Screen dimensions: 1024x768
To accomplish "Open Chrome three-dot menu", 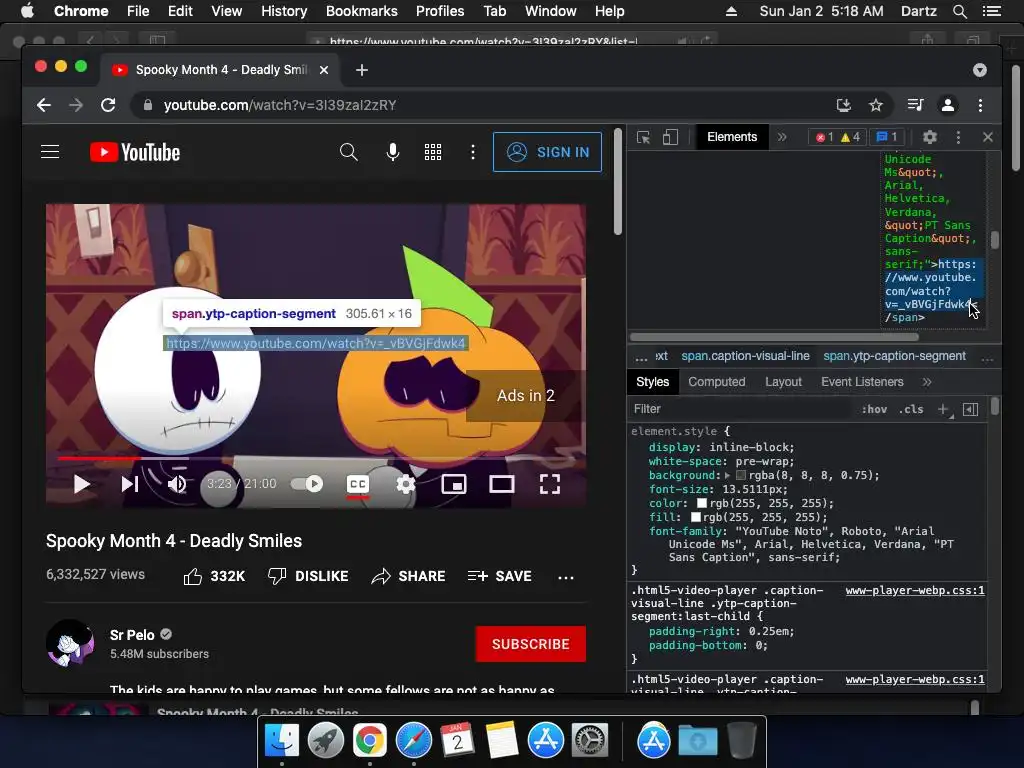I will (x=980, y=105).
